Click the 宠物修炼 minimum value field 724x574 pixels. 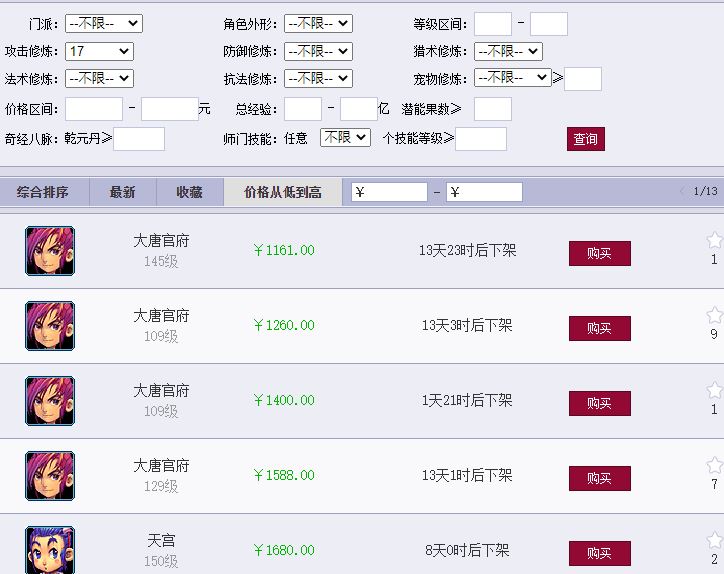click(x=583, y=79)
